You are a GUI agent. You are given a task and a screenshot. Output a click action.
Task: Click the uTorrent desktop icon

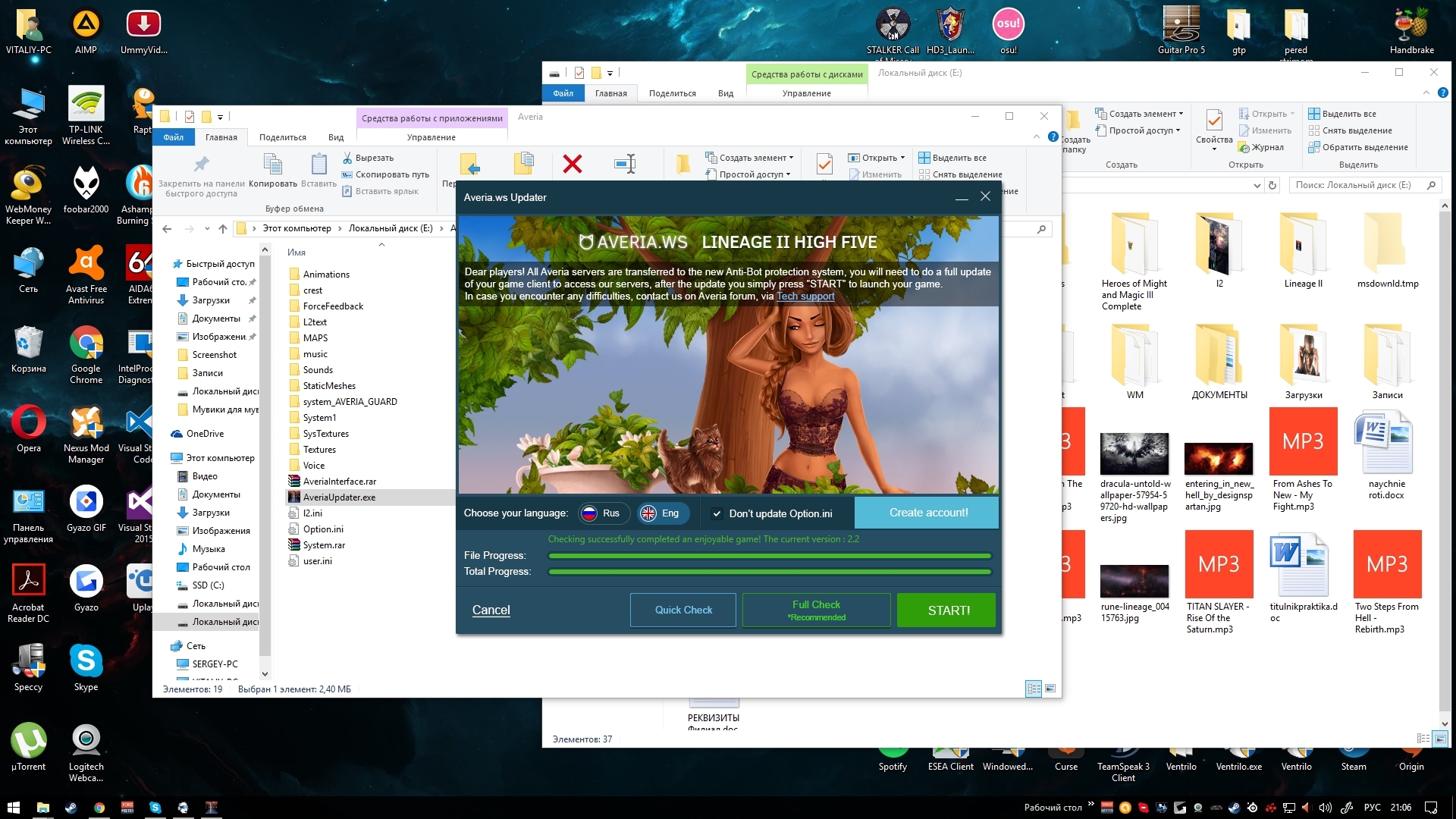pos(29,741)
